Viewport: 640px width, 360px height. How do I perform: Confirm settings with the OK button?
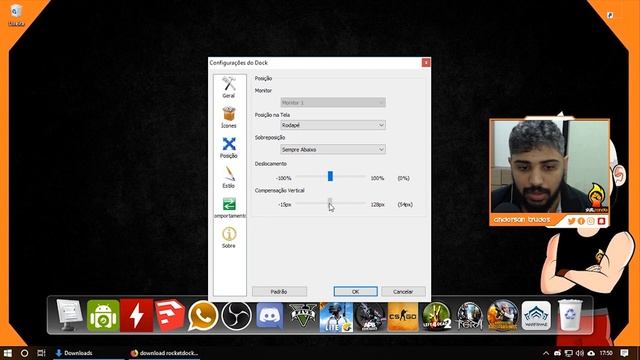click(x=355, y=291)
